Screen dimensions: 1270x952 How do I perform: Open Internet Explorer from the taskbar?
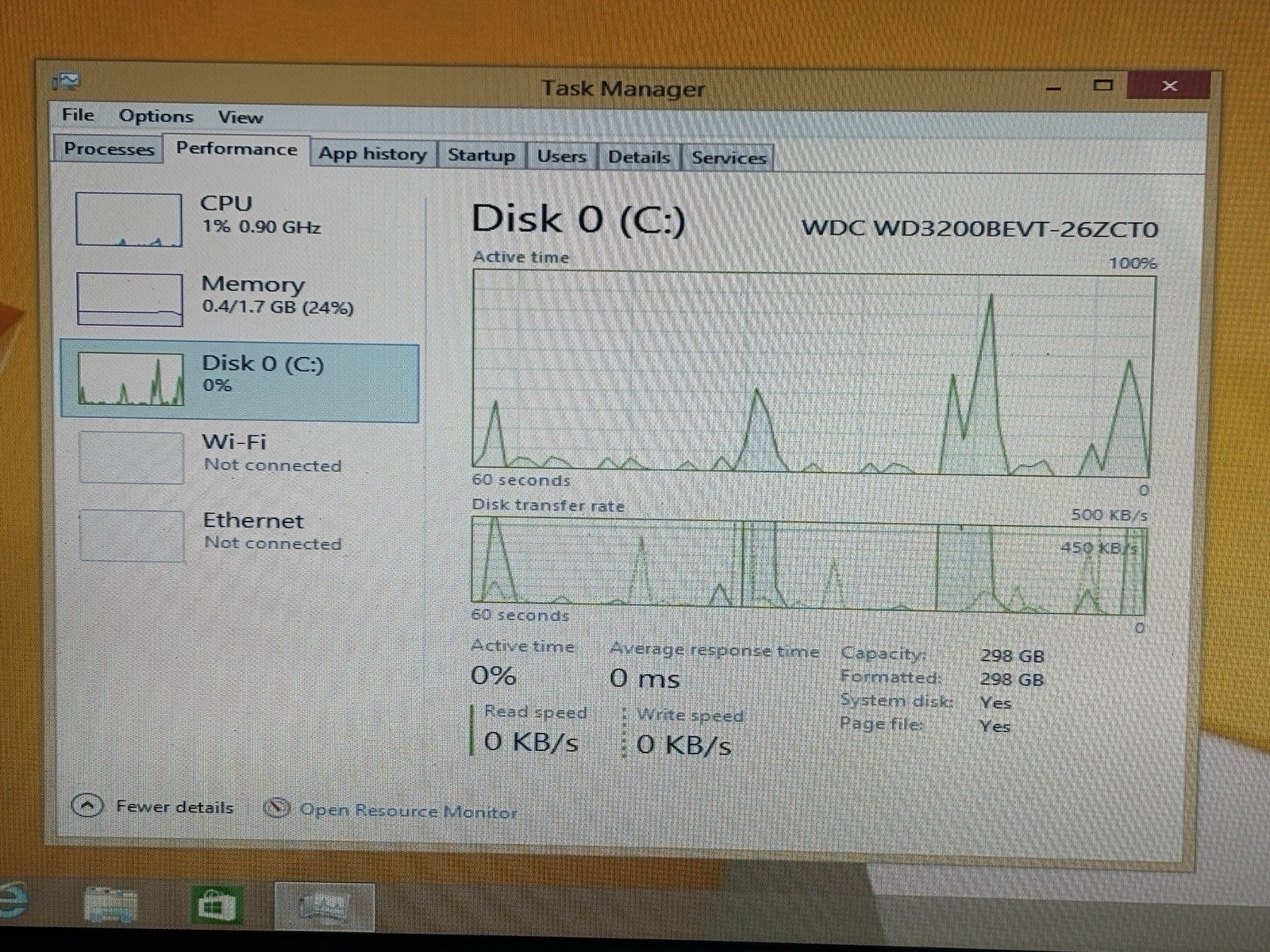[12, 900]
